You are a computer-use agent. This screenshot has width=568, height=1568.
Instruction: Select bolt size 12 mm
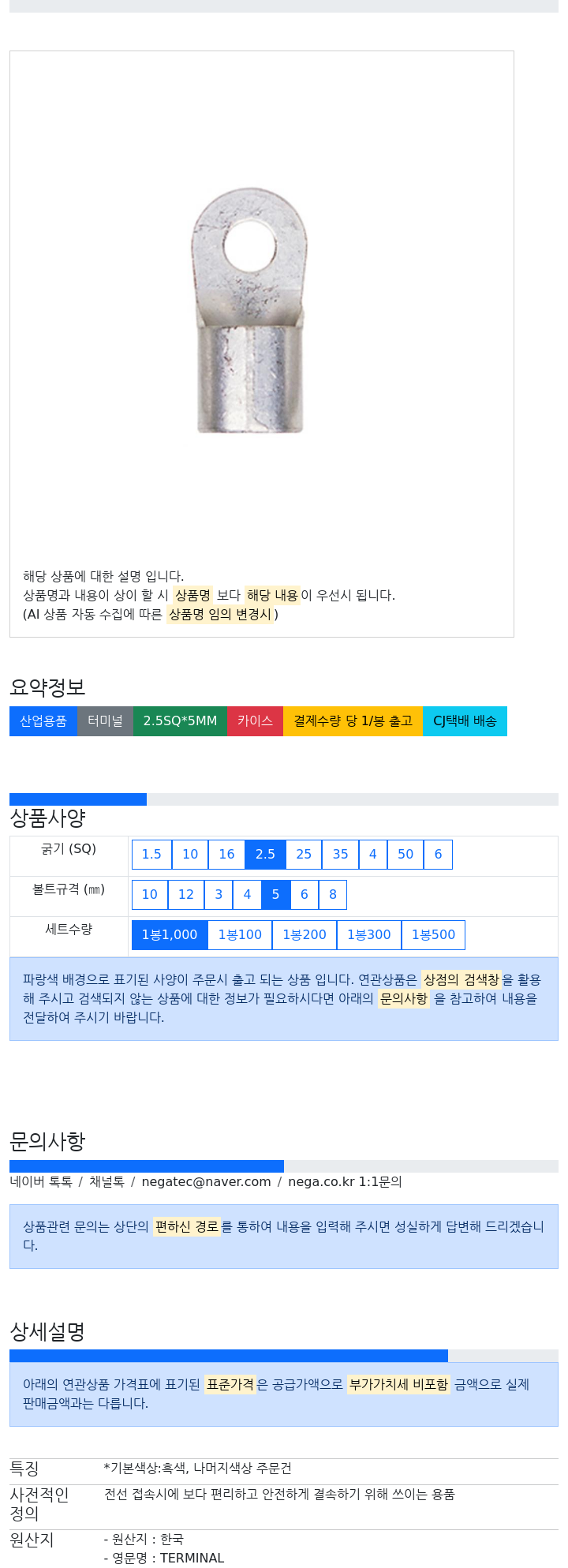tap(186, 895)
